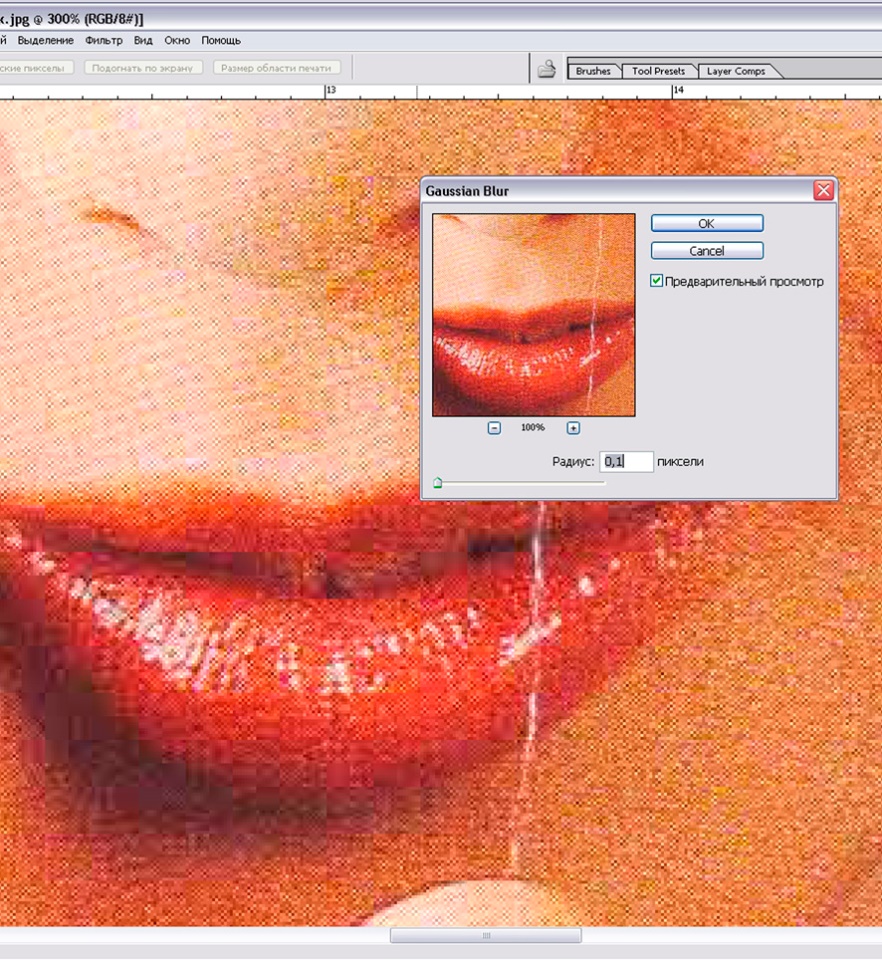Open the Окно menu
The image size is (882, 960).
[x=177, y=41]
